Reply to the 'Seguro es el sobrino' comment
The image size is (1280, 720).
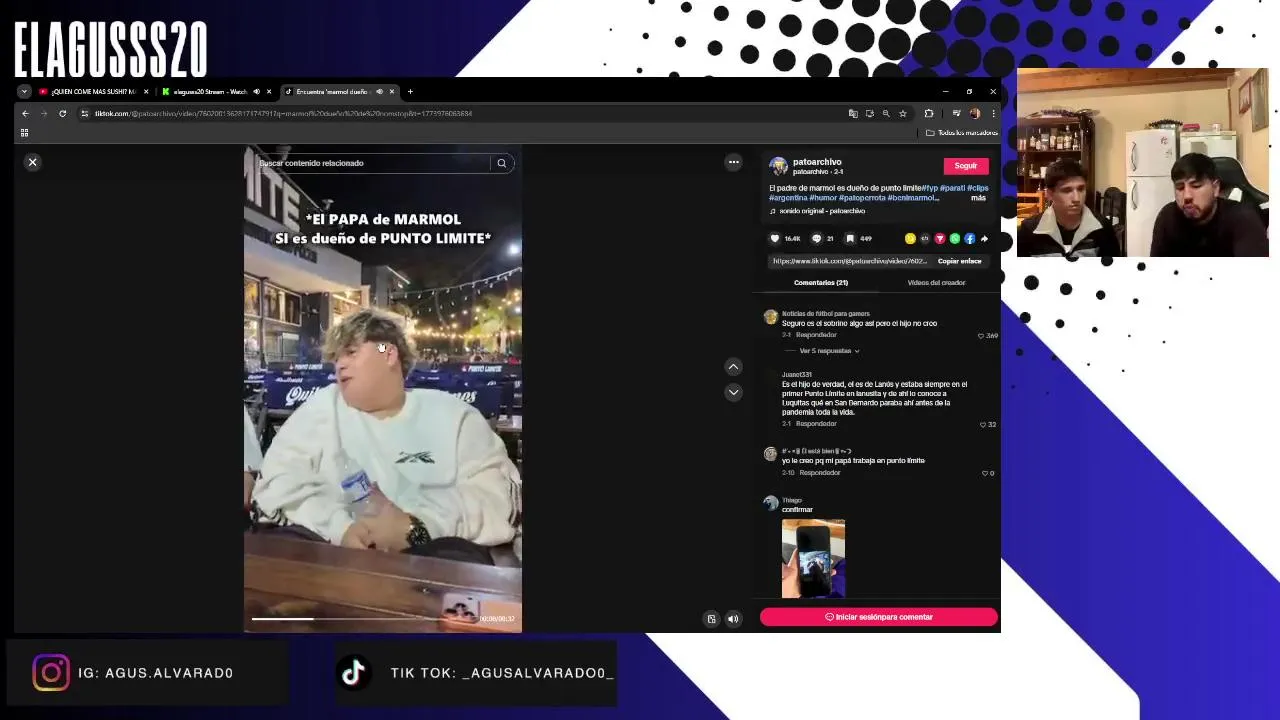point(816,335)
